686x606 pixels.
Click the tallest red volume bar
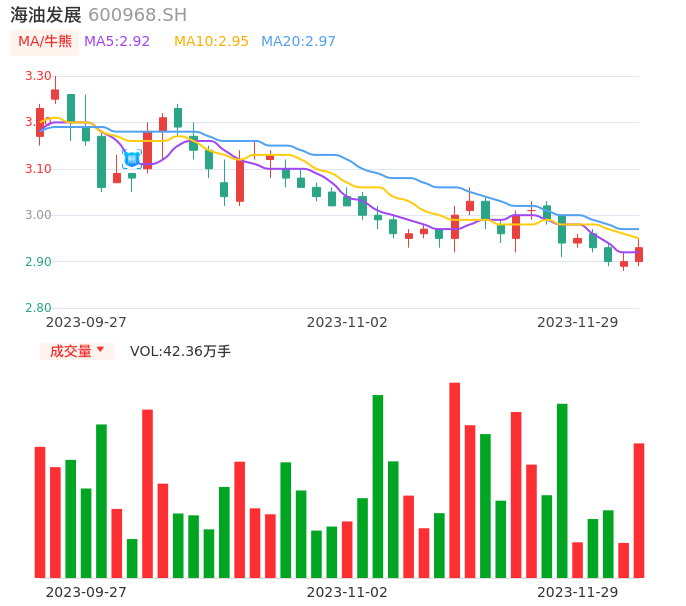pyautogui.click(x=455, y=480)
